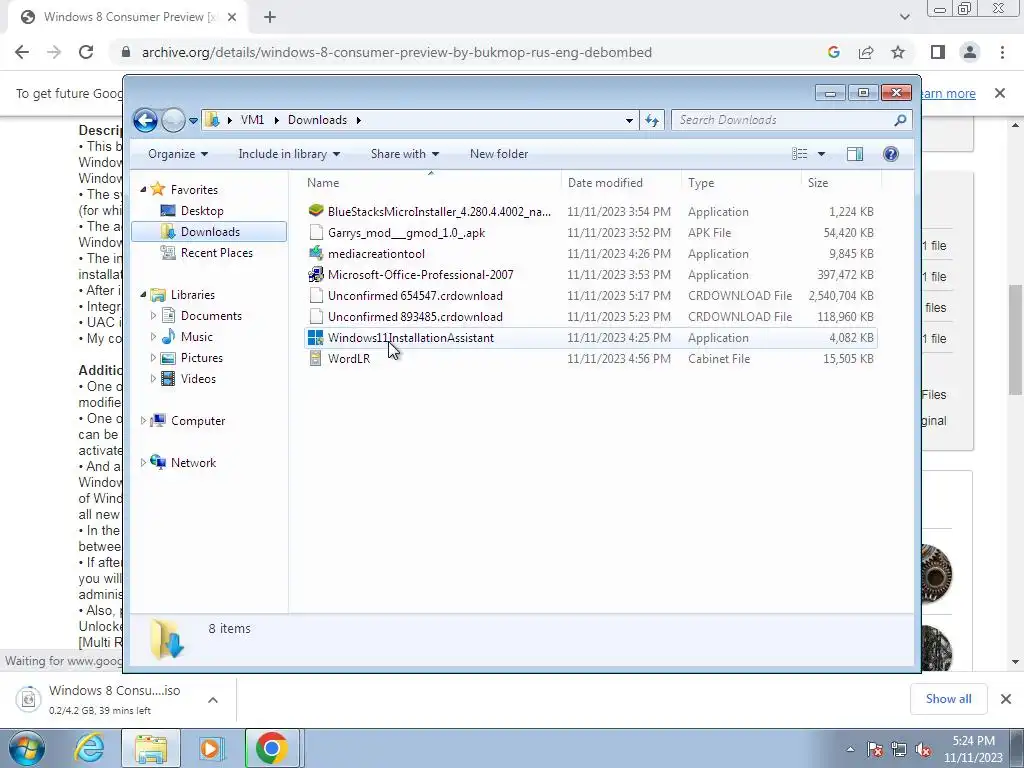Click the Explorer Back arrow button
The width and height of the screenshot is (1024, 768).
(145, 120)
